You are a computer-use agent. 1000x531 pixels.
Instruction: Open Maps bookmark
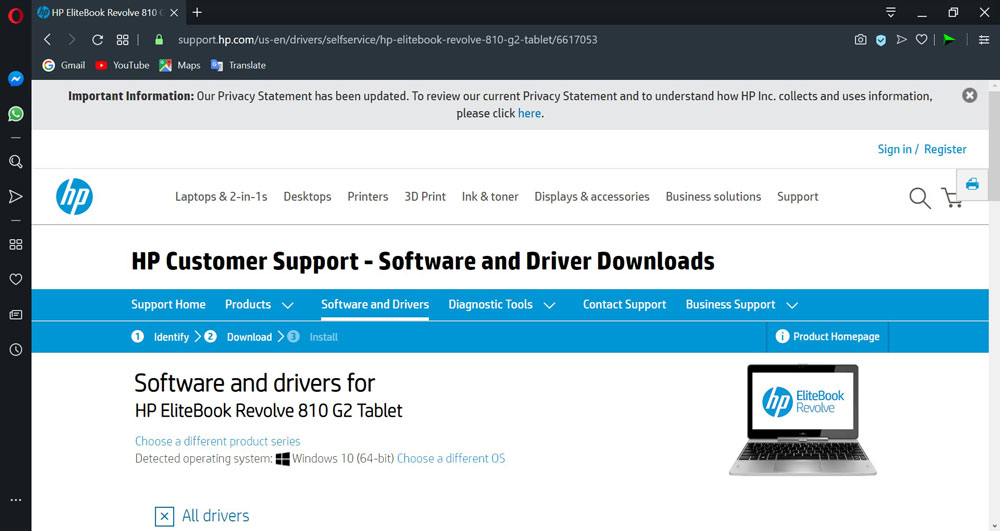tap(180, 65)
